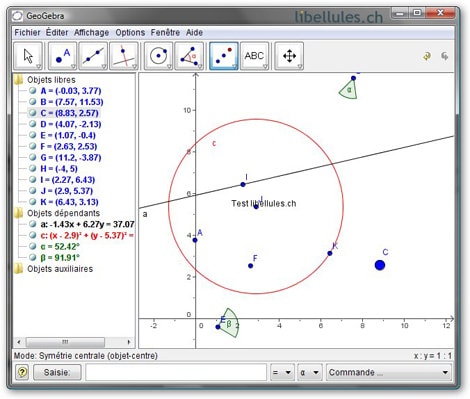Click the Saisie button
This screenshot has height=399, width=470.
[x=57, y=372]
